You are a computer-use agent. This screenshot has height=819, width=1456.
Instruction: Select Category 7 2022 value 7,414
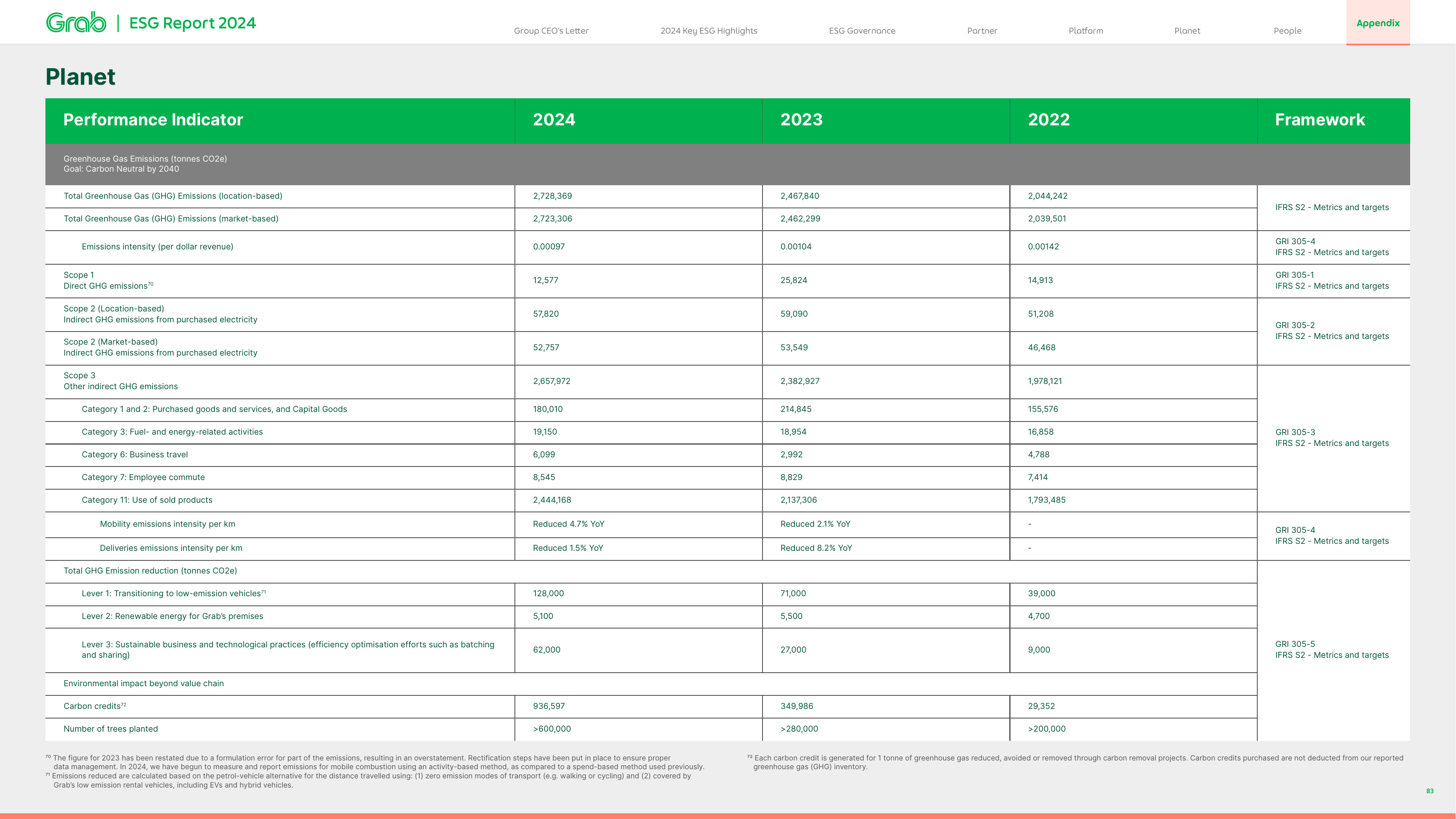pos(1038,477)
